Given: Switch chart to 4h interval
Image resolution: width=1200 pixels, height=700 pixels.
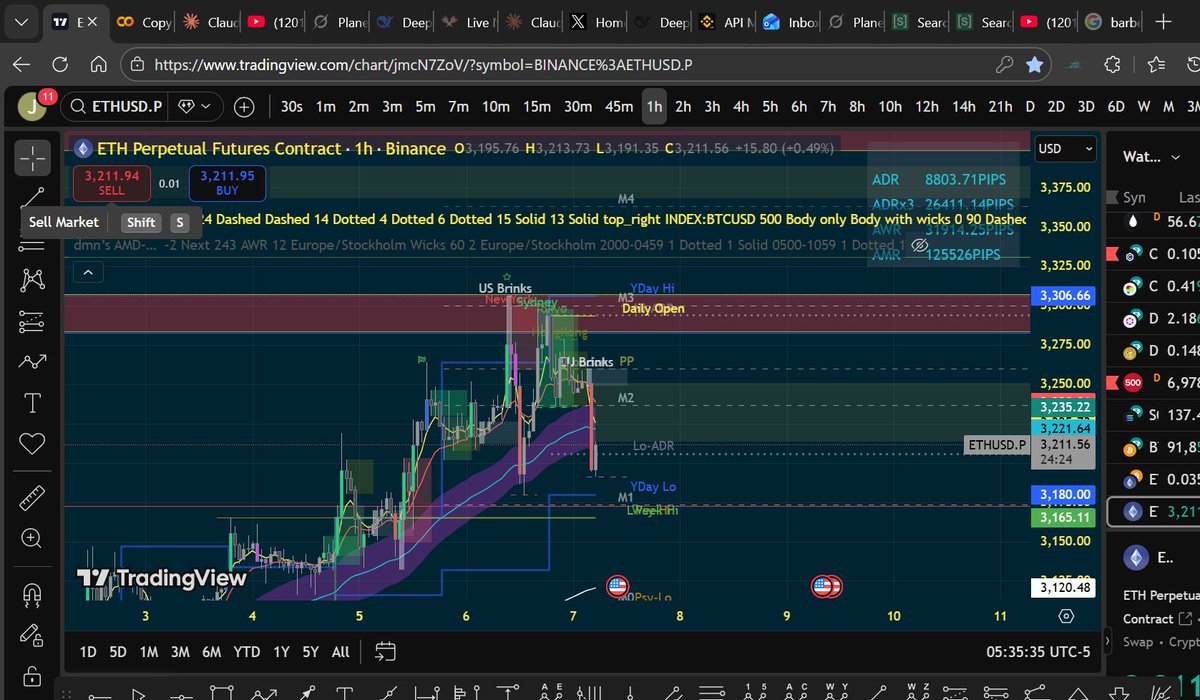Looking at the screenshot, I should click(x=741, y=107).
